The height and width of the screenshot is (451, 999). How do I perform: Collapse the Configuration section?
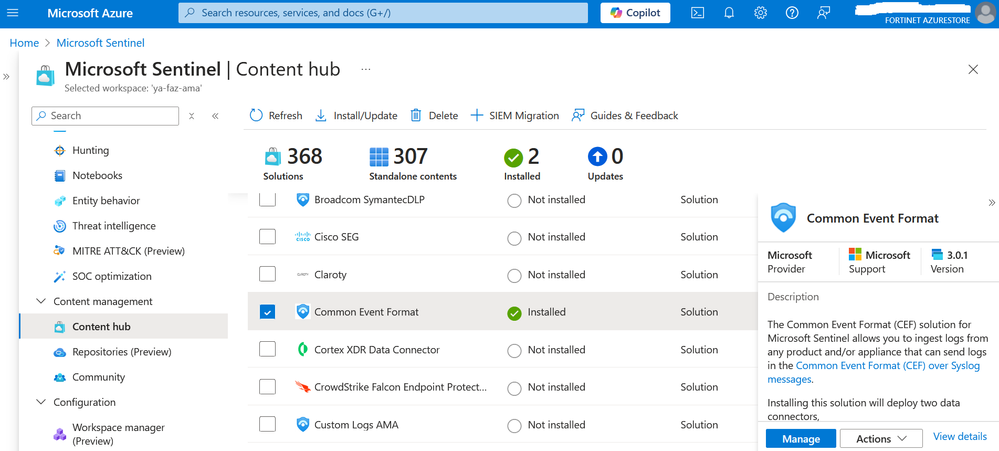(x=41, y=402)
